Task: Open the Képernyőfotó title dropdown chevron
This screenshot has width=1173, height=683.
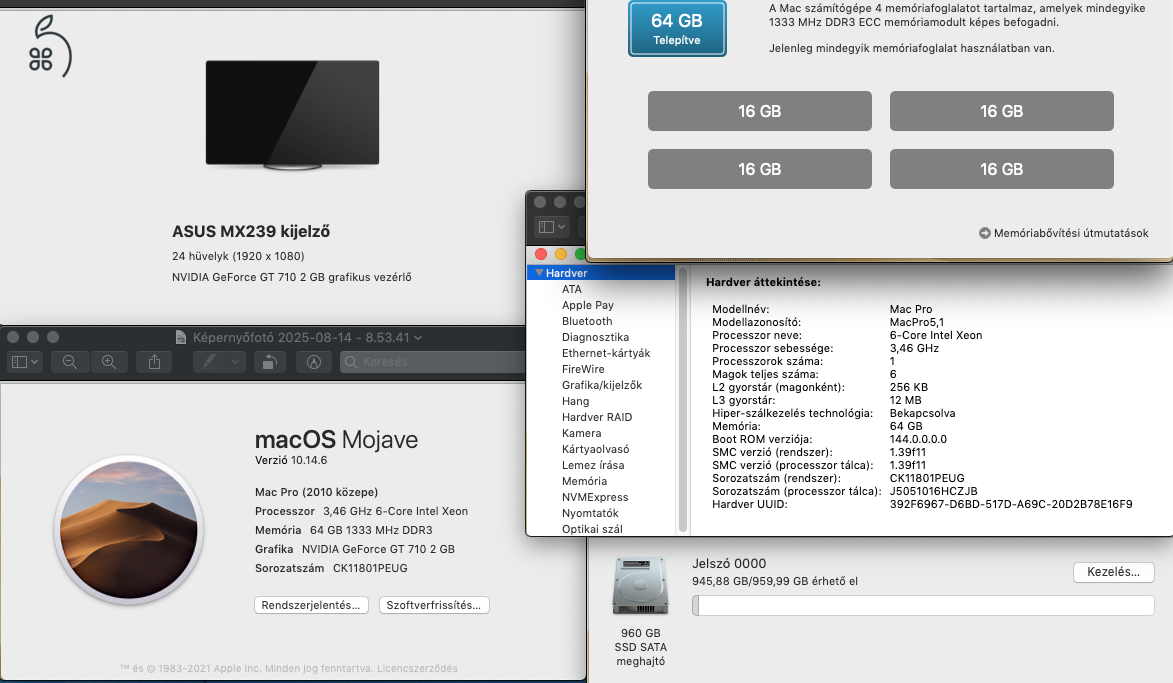Action: click(418, 338)
